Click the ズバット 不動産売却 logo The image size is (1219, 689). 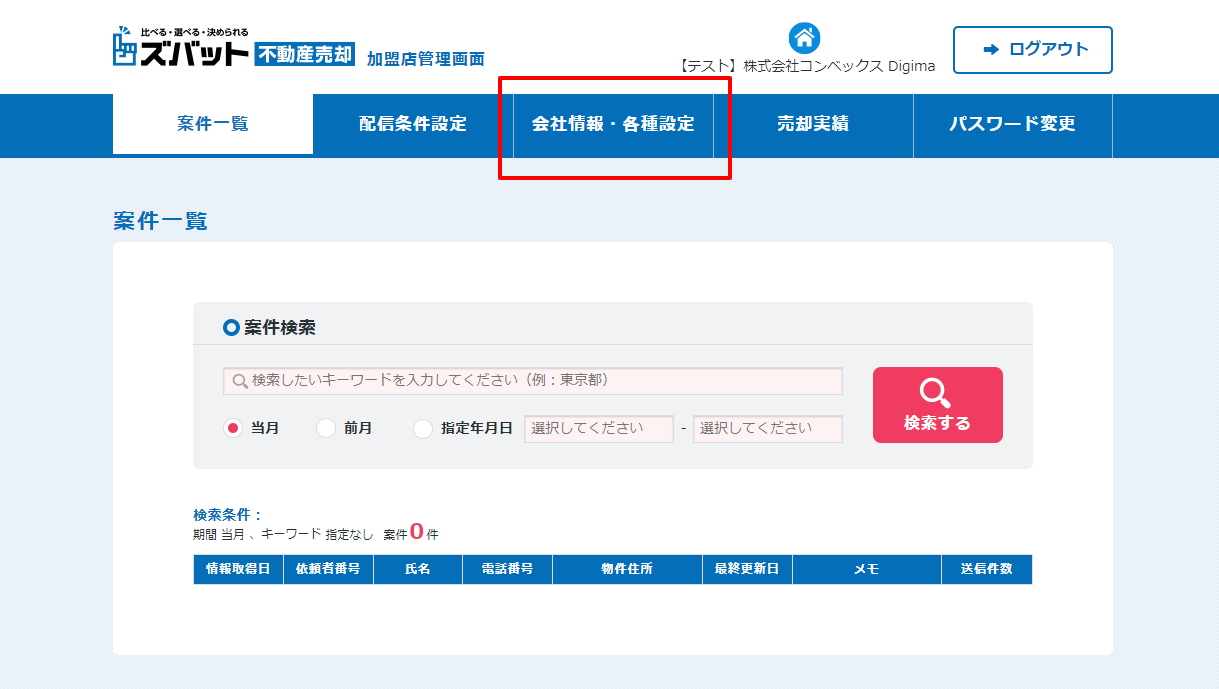[x=233, y=49]
